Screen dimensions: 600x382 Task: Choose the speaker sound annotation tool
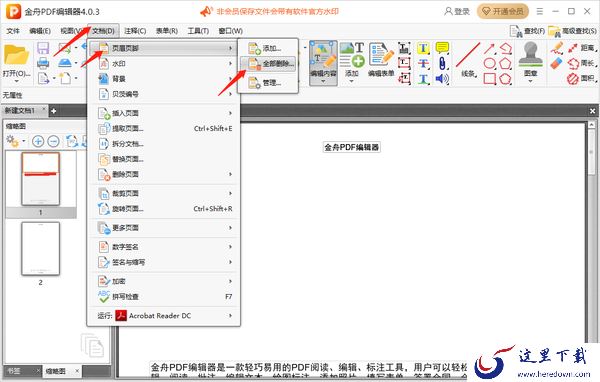click(442, 79)
